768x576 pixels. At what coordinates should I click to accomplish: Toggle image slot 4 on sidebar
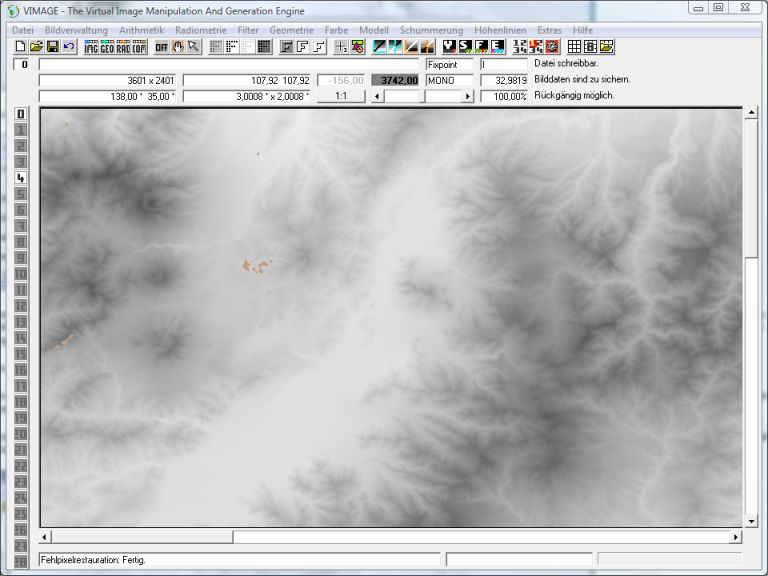point(20,178)
